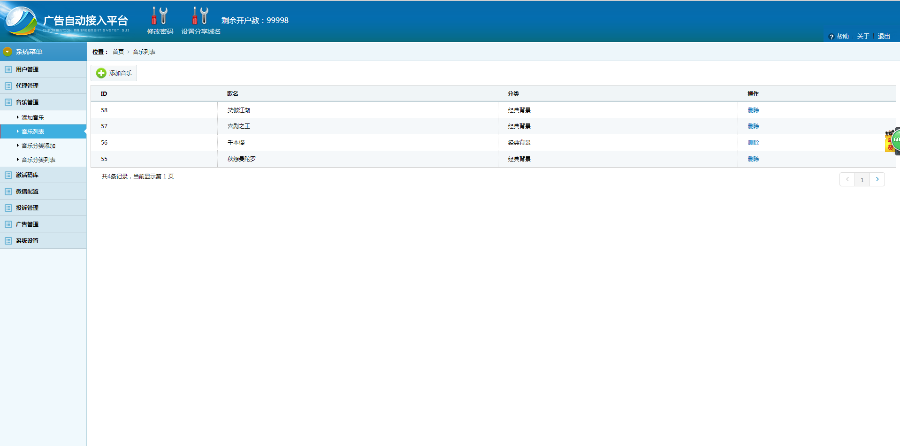Image resolution: width=900 pixels, height=446 pixels.
Task: Expand the menu section directly below 音乐分类列表
Action: [43, 174]
